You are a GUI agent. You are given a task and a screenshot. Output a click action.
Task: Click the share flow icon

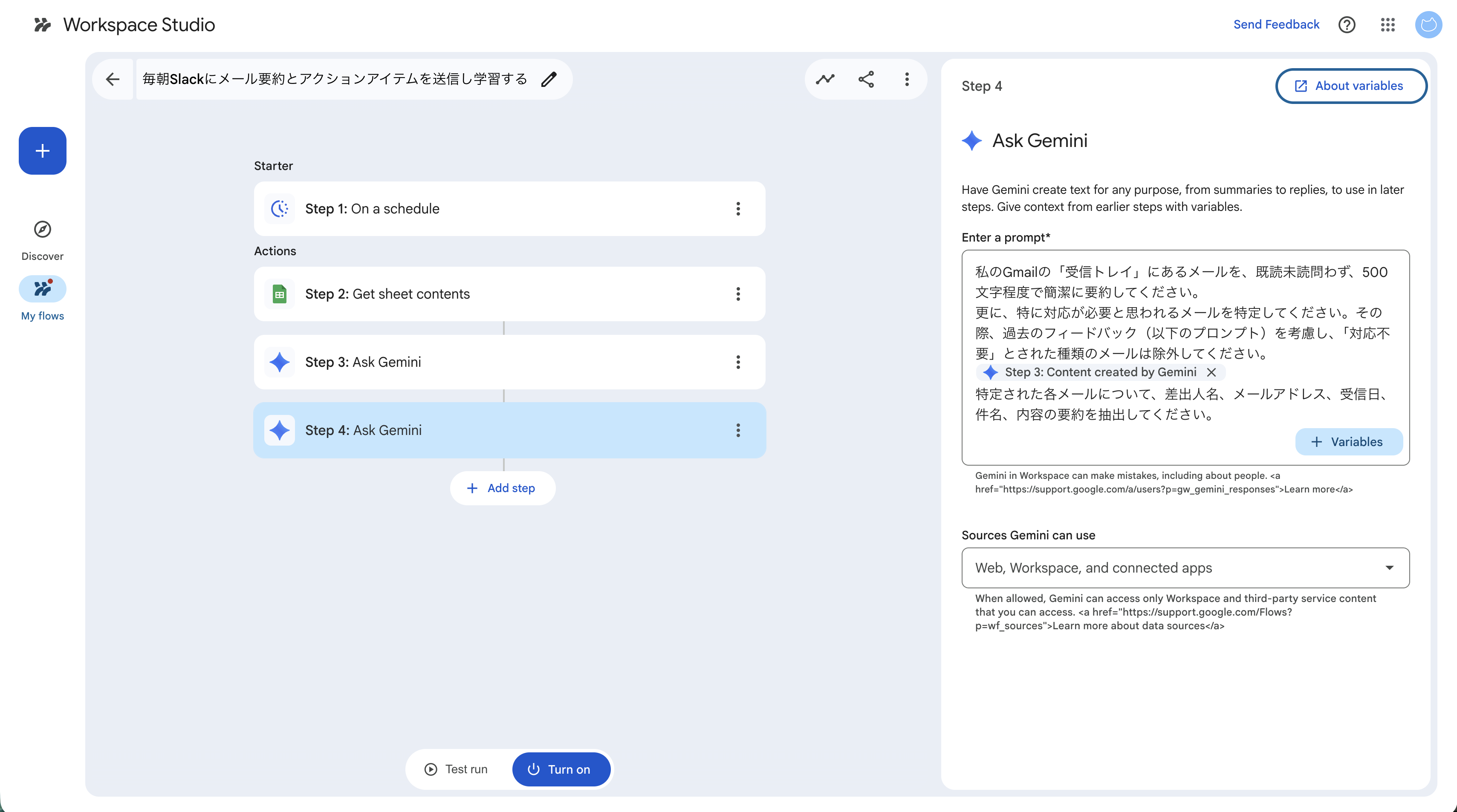(x=866, y=79)
